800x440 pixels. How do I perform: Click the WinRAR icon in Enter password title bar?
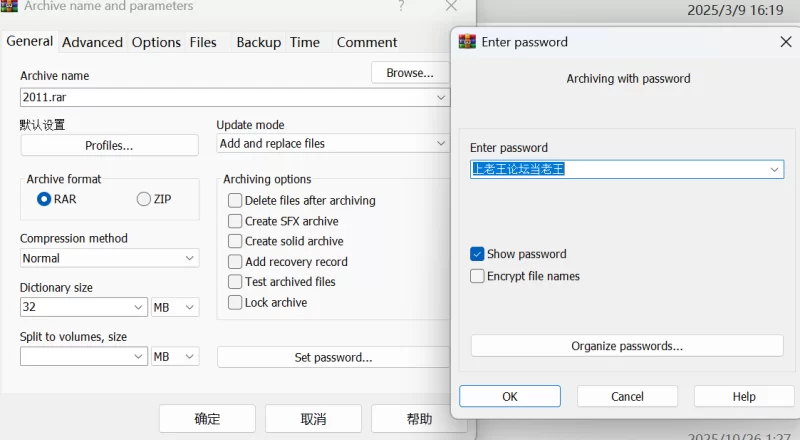tap(467, 42)
